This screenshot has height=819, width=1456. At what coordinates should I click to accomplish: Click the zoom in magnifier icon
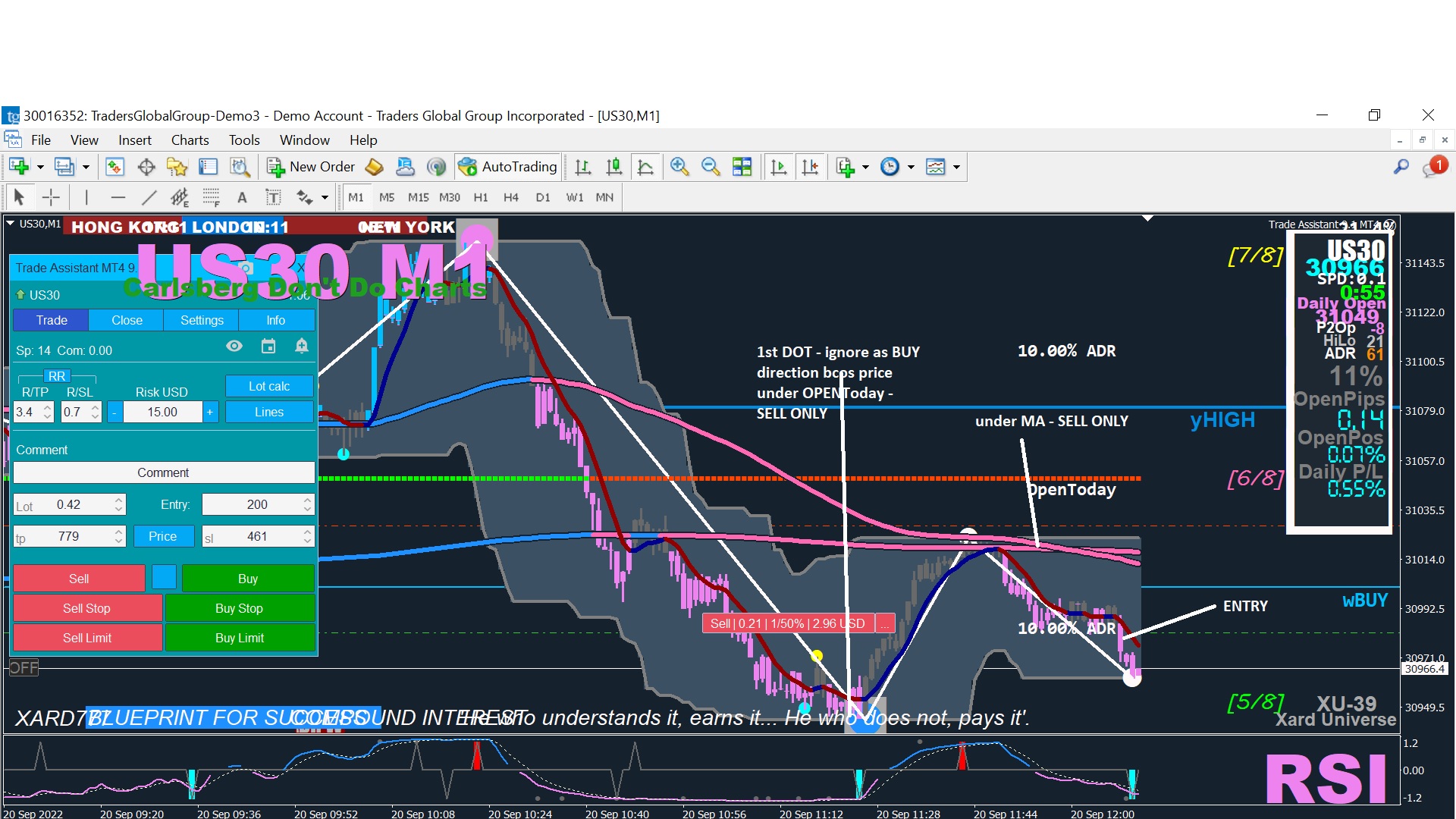[x=679, y=167]
